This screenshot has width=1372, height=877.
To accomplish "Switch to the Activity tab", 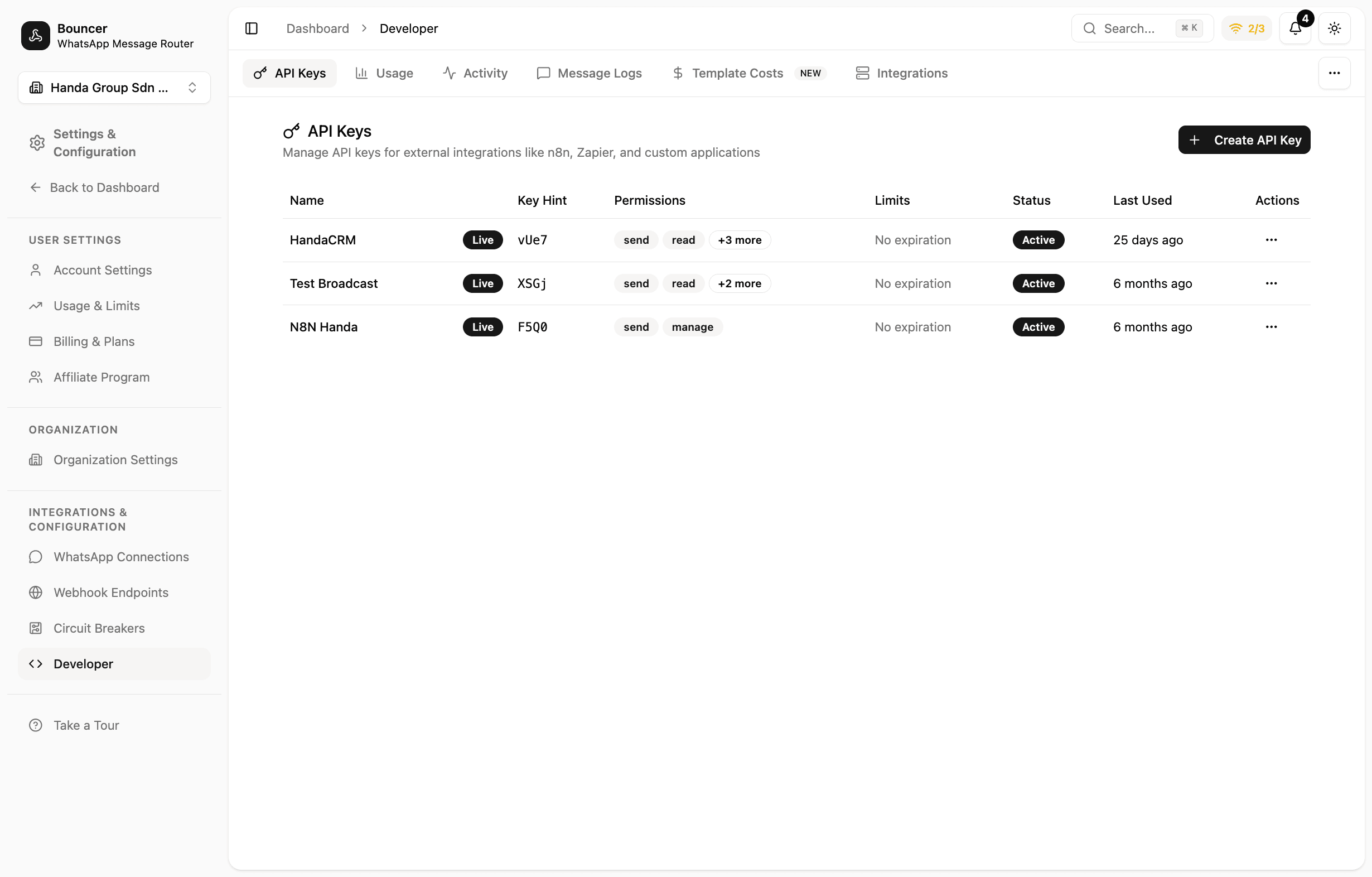I will [x=475, y=73].
